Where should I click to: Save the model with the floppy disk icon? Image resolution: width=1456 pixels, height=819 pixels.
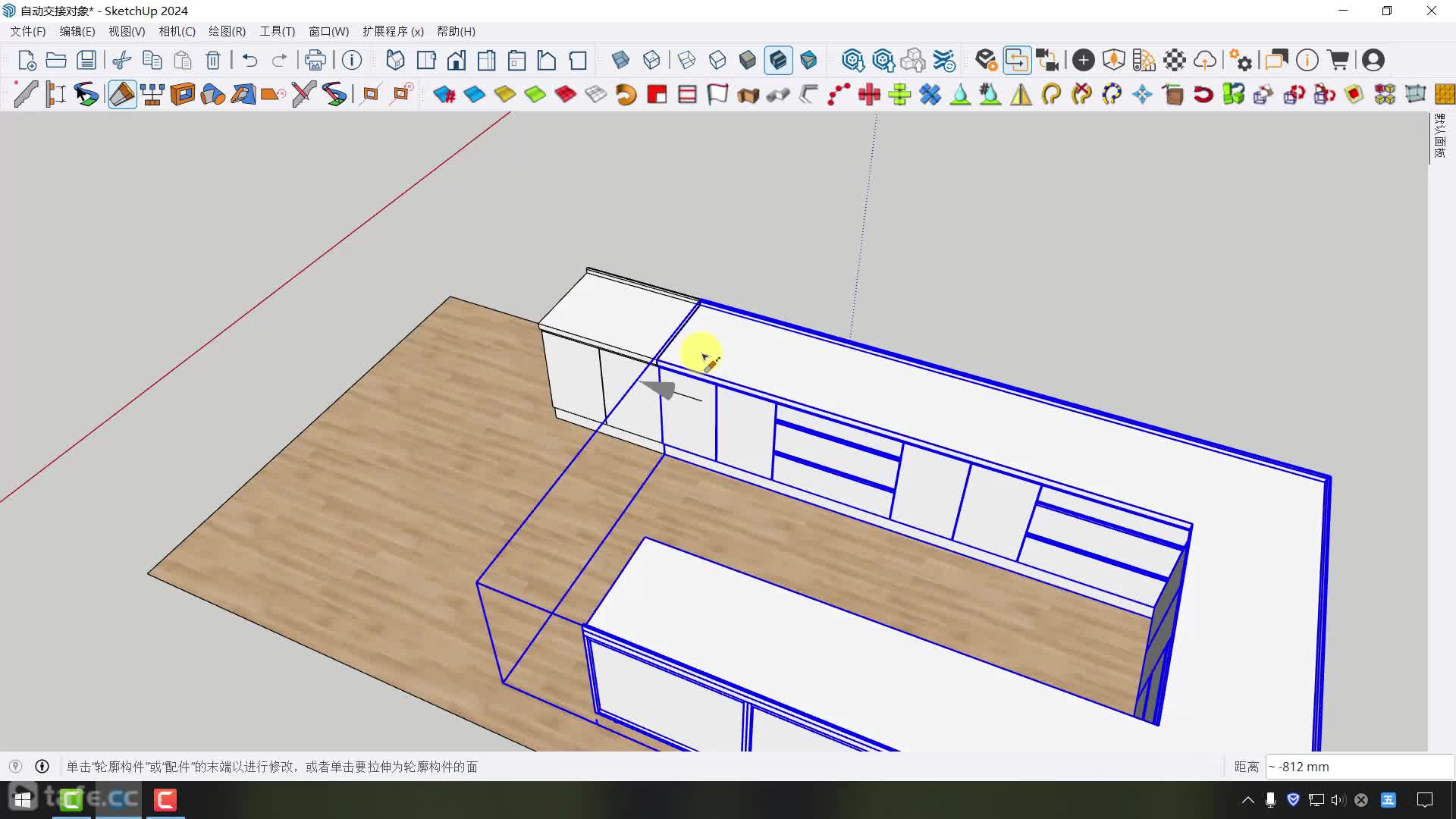[86, 60]
